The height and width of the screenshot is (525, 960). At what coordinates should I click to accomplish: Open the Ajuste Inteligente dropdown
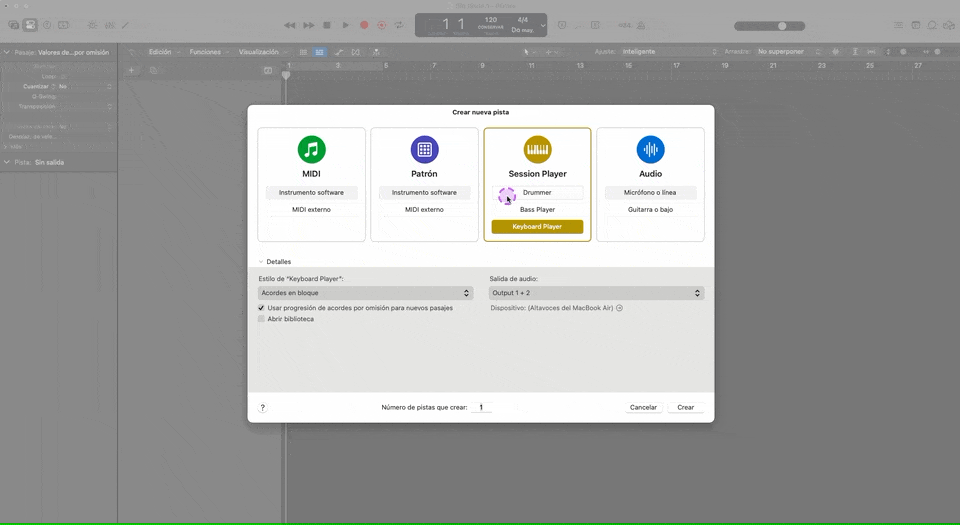(x=669, y=52)
